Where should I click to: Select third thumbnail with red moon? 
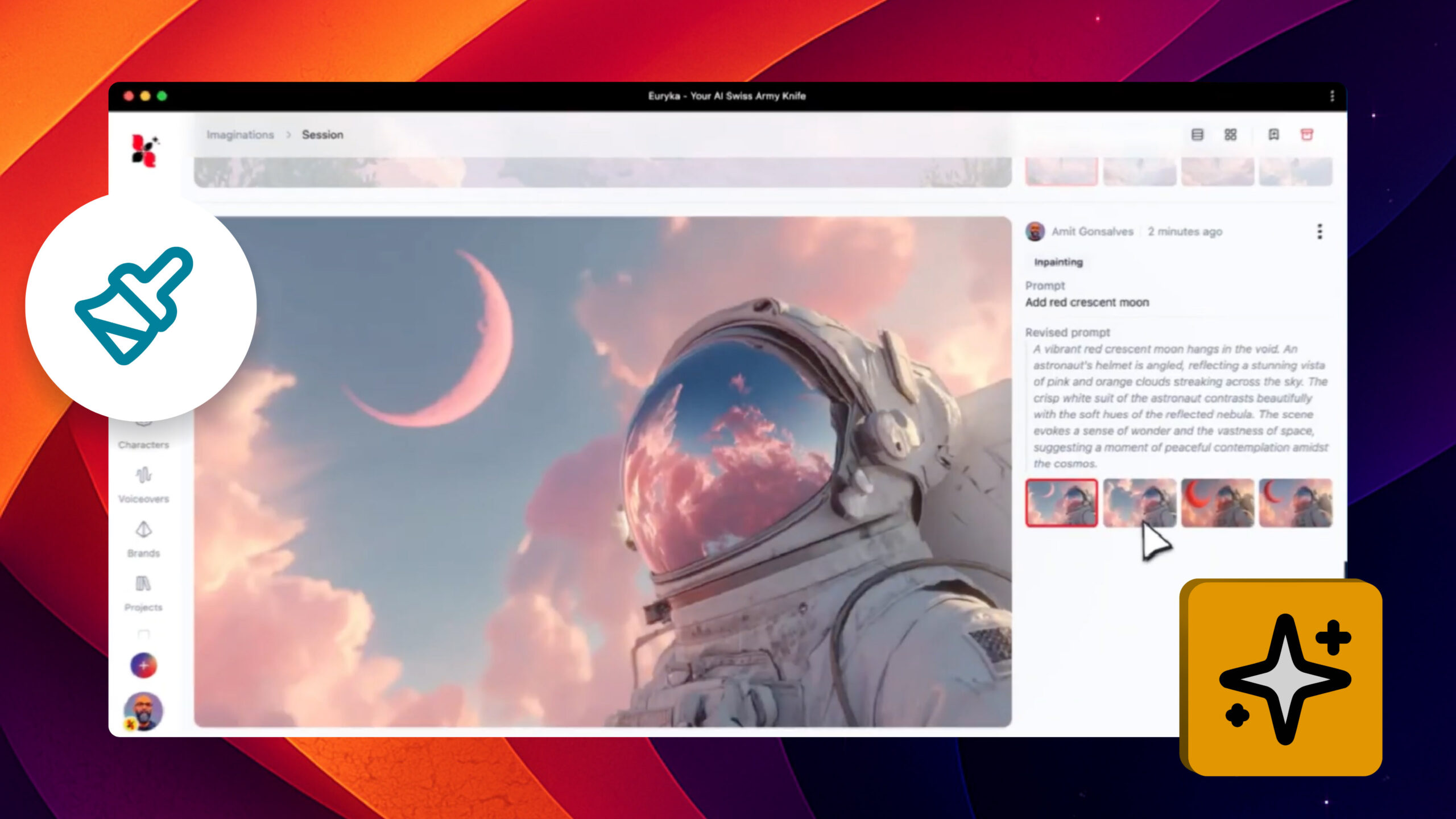point(1217,503)
